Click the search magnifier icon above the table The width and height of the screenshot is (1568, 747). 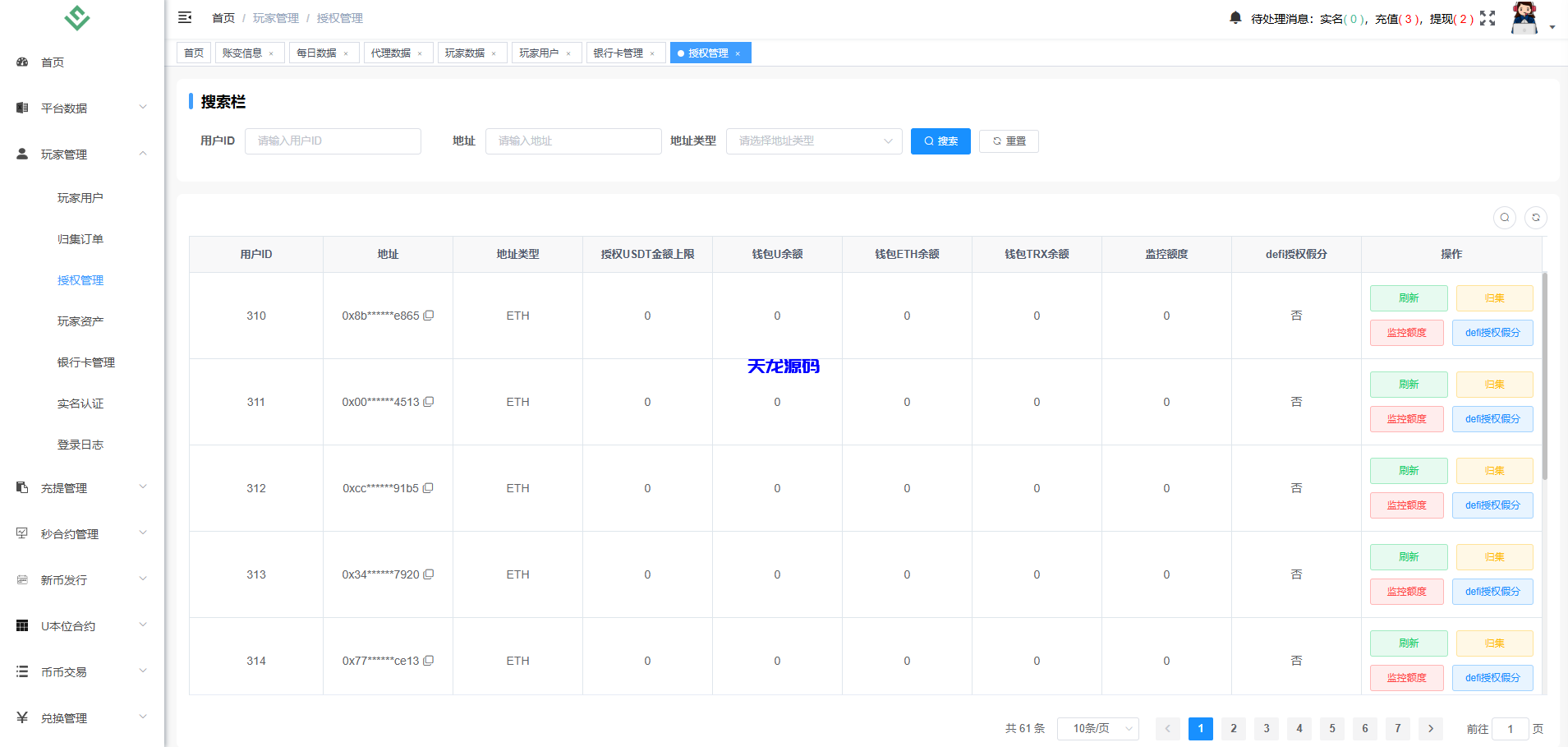(x=1504, y=217)
